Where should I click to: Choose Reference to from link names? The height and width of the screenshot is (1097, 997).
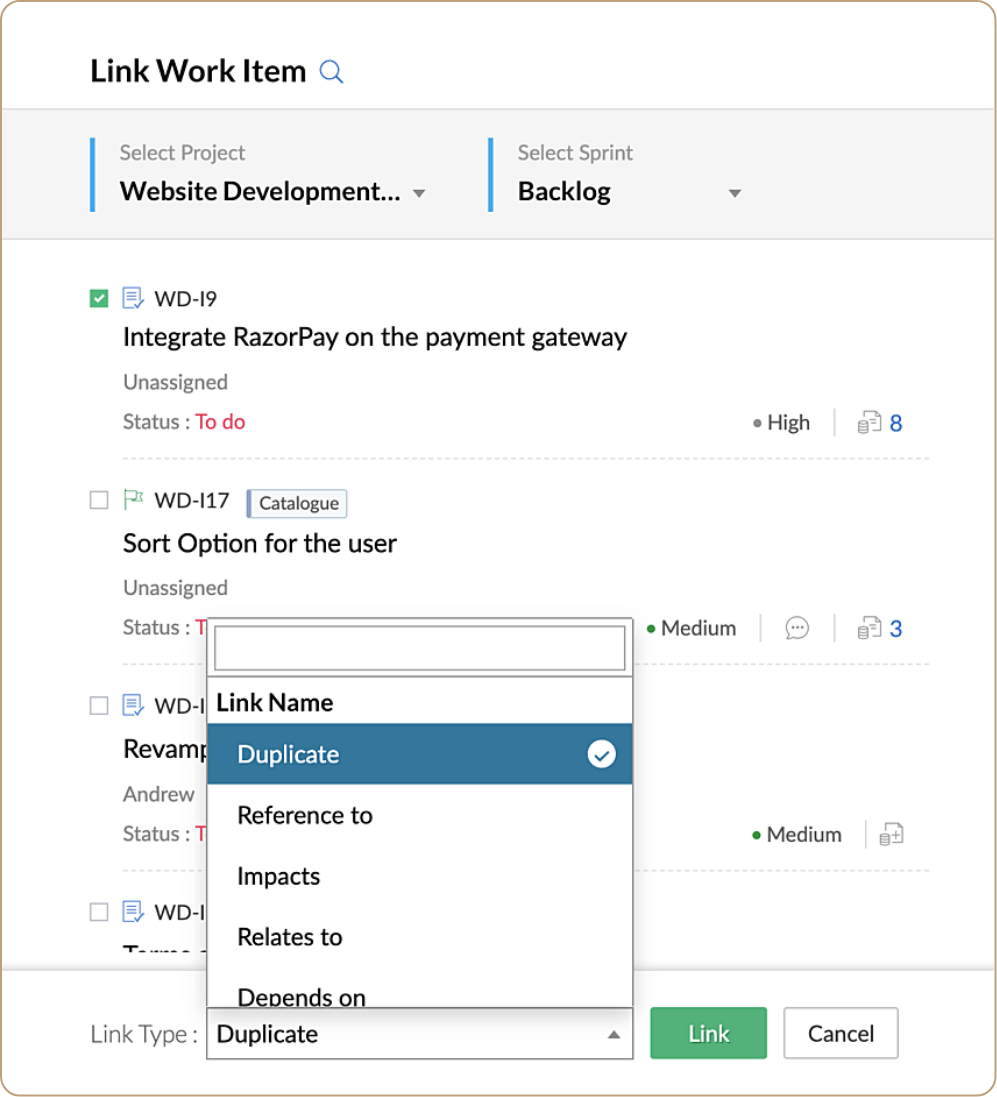305,815
